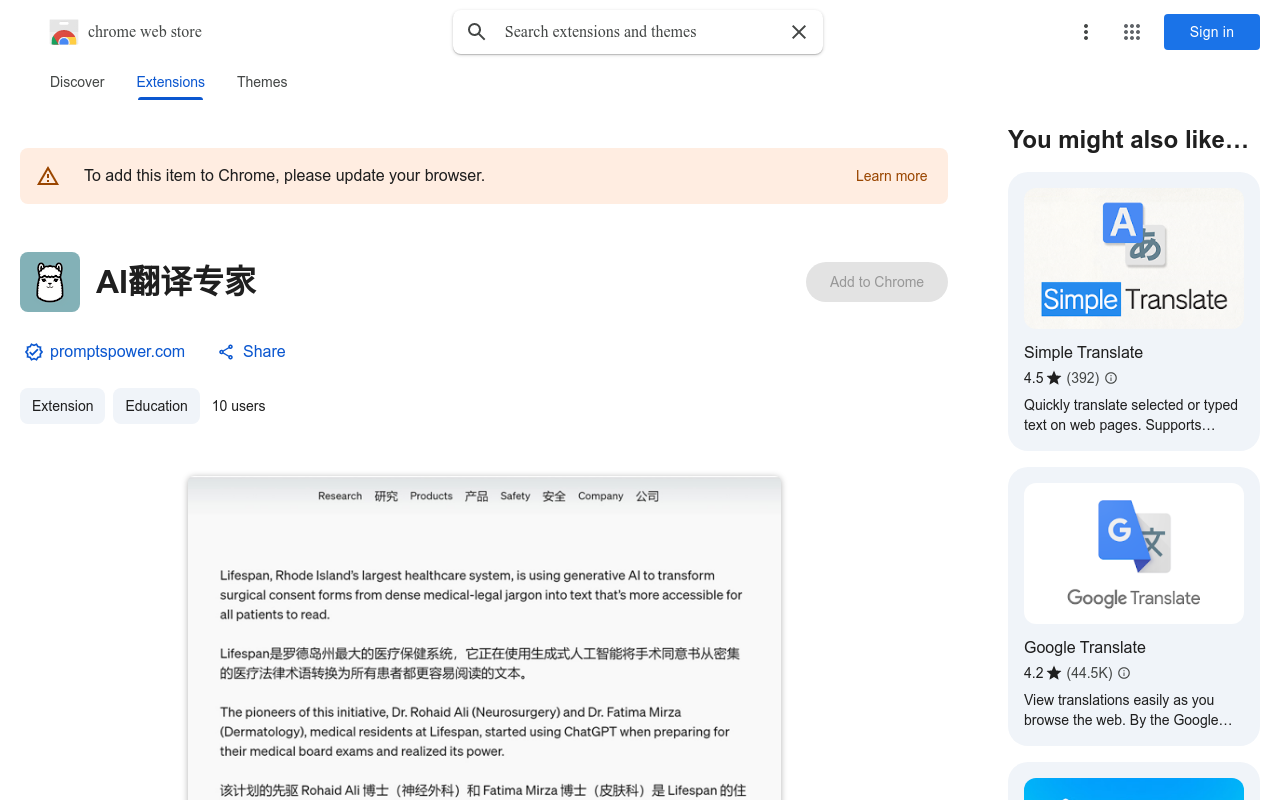Open the Learn more link
Image resolution: width=1280 pixels, height=800 pixels.
(892, 176)
